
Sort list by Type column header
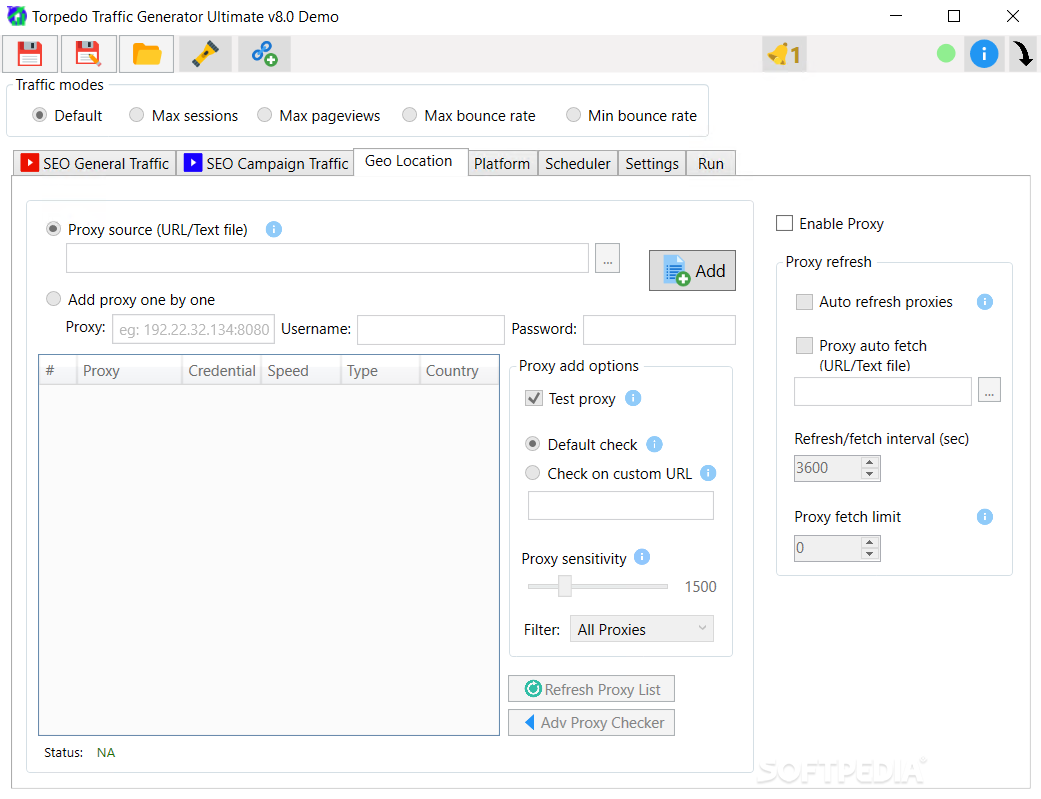click(x=380, y=371)
